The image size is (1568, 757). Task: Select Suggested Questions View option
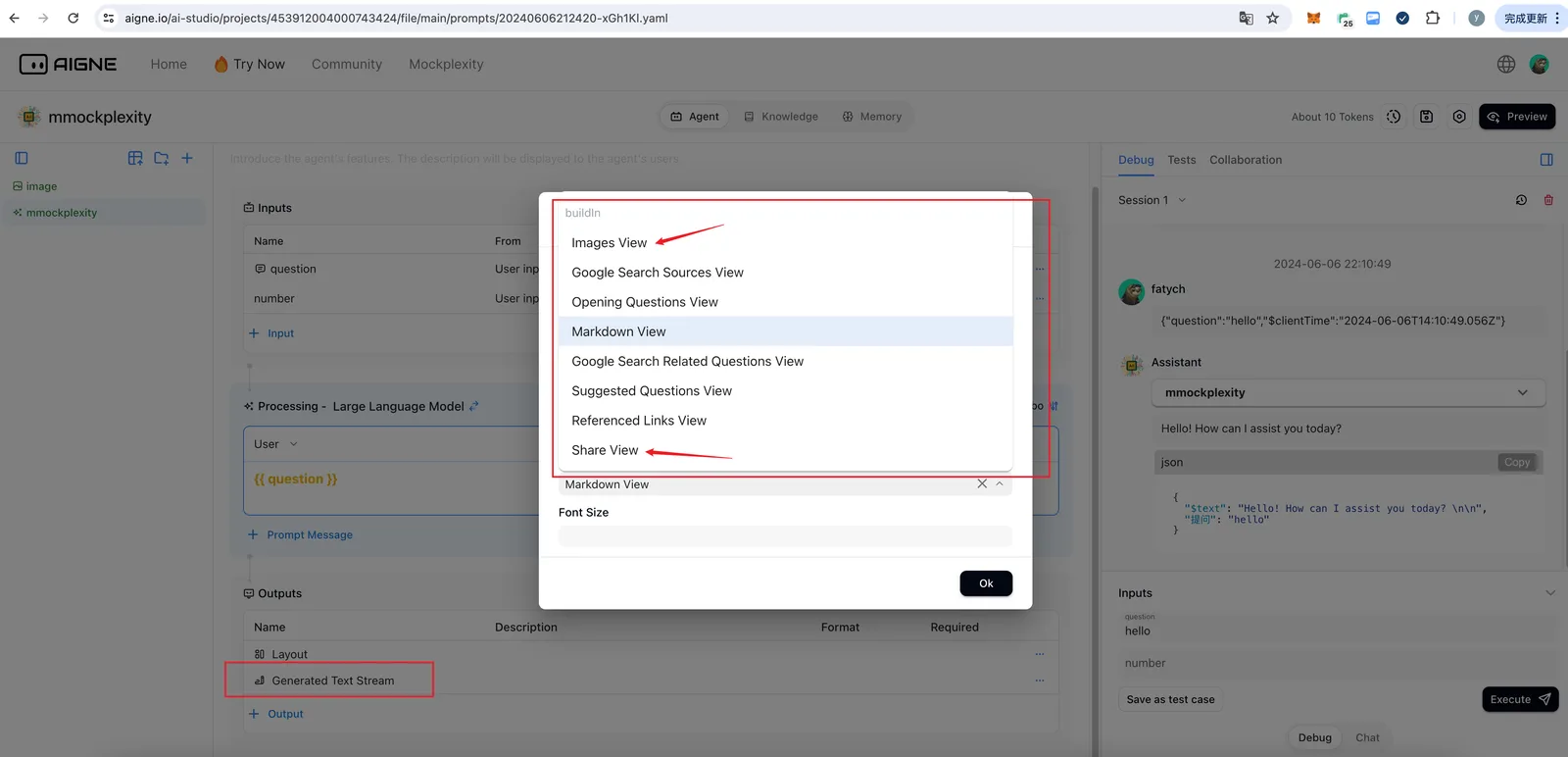pyautogui.click(x=786, y=390)
